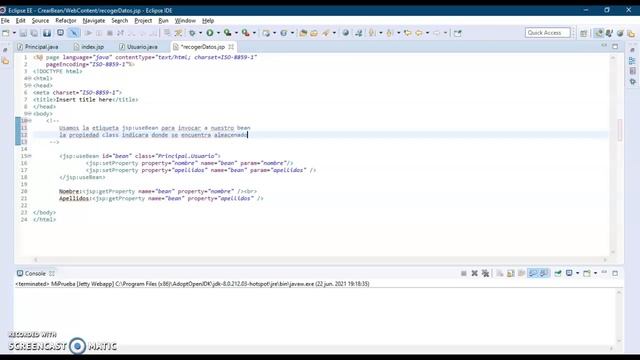Click the dark blue download-arrow toolbar icon
Screen dimensions: 640x360
(47, 33)
